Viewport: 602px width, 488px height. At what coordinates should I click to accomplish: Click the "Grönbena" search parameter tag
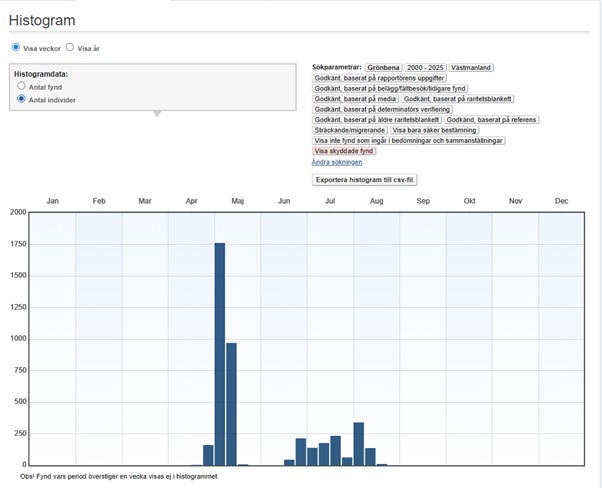[x=384, y=67]
